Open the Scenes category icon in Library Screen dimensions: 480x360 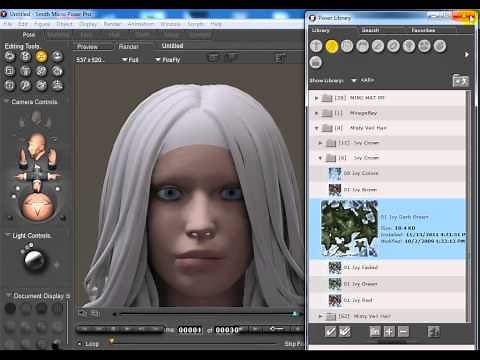tap(316, 62)
